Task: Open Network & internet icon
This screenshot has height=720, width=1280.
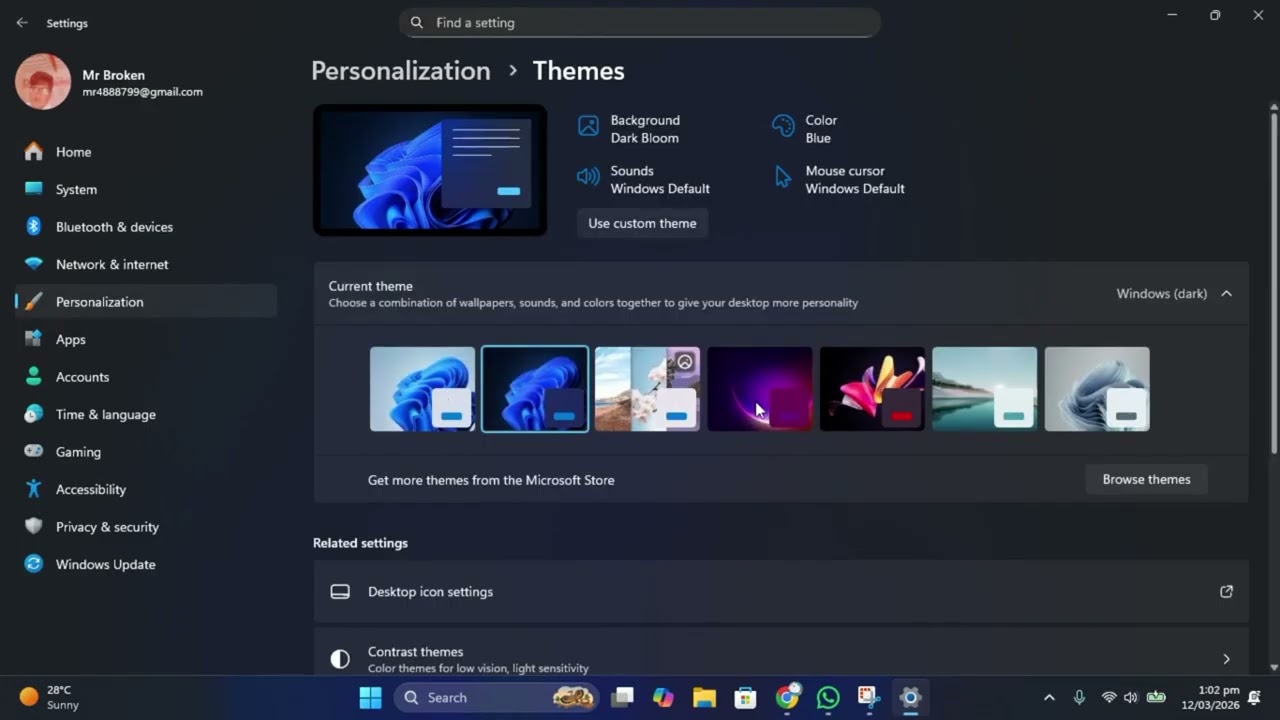Action: (34, 264)
